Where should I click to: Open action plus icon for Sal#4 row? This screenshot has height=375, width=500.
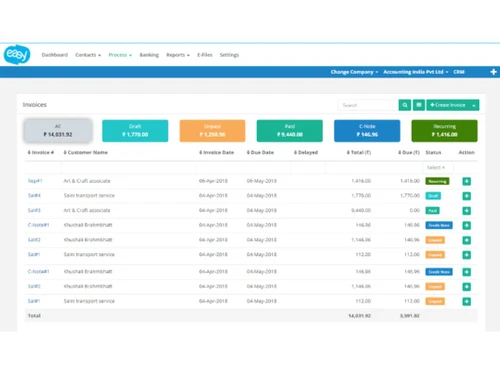point(467,196)
